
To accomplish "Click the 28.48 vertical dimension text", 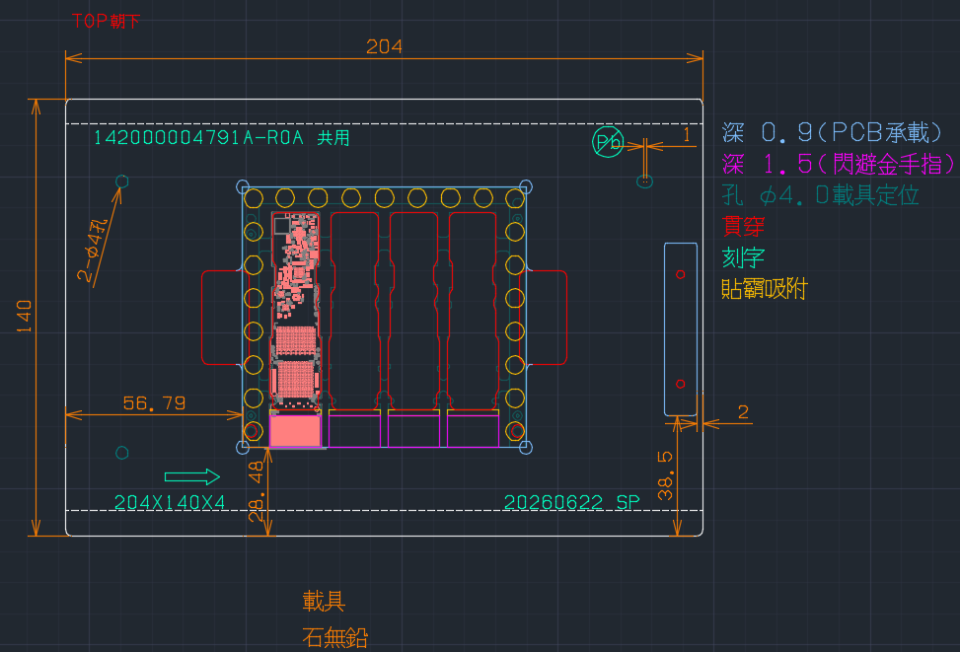I will pyautogui.click(x=256, y=491).
